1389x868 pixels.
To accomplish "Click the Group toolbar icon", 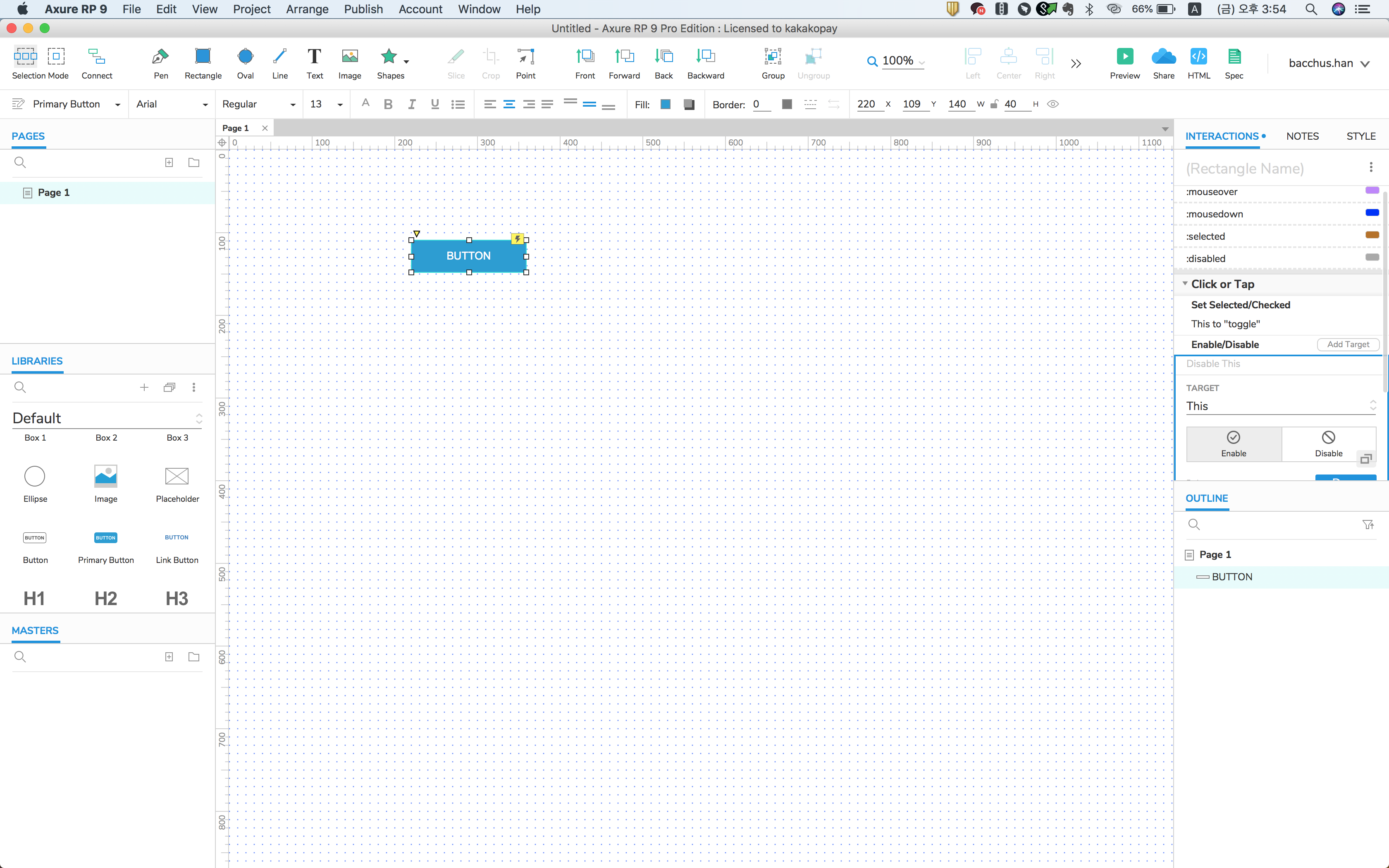I will point(773,57).
